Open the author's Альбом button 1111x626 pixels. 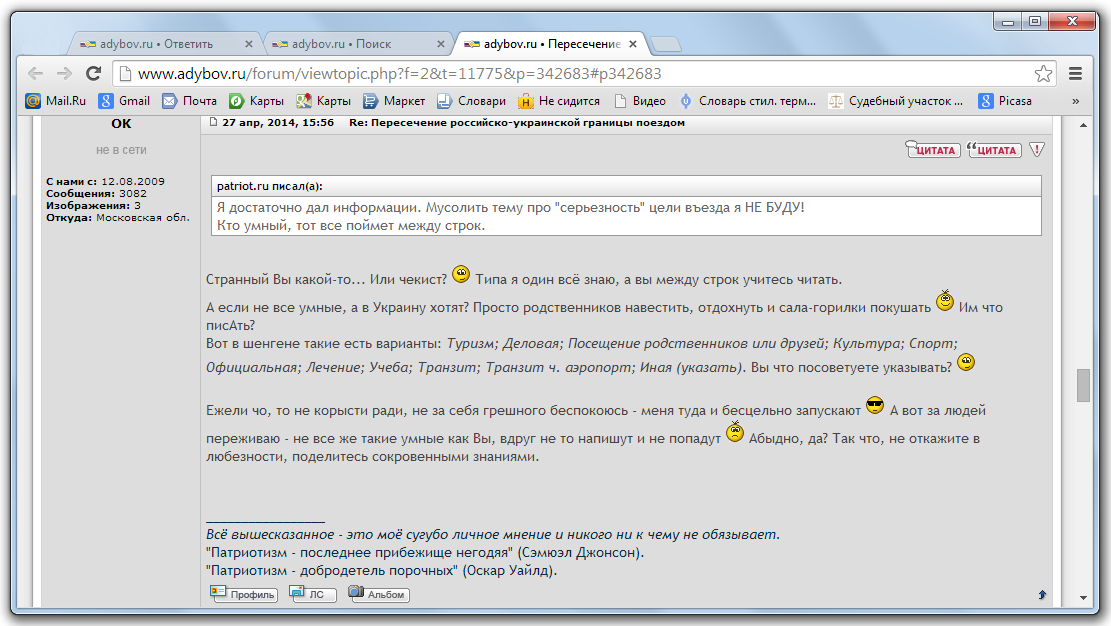click(378, 594)
